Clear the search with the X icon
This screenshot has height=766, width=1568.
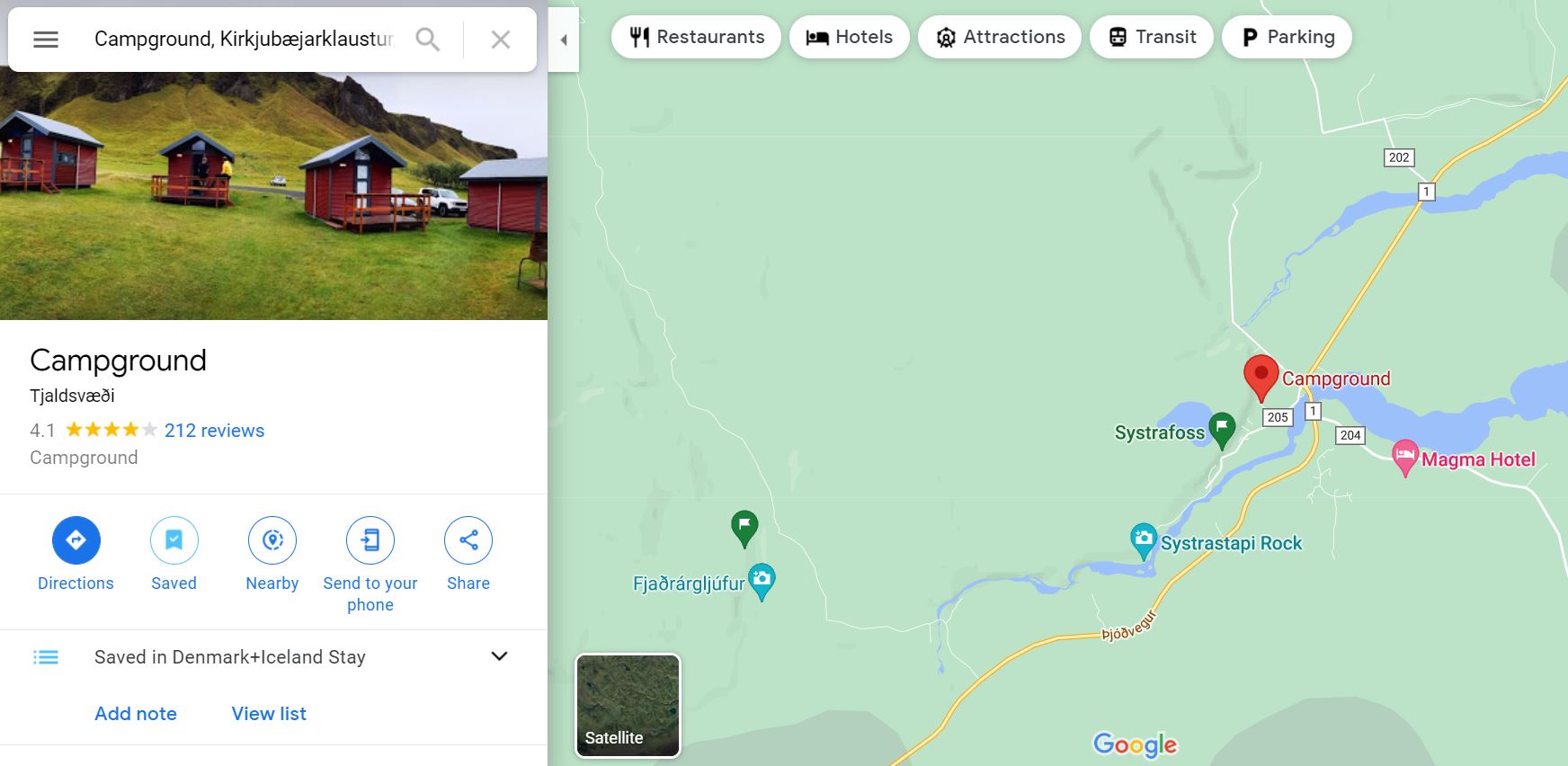point(501,40)
